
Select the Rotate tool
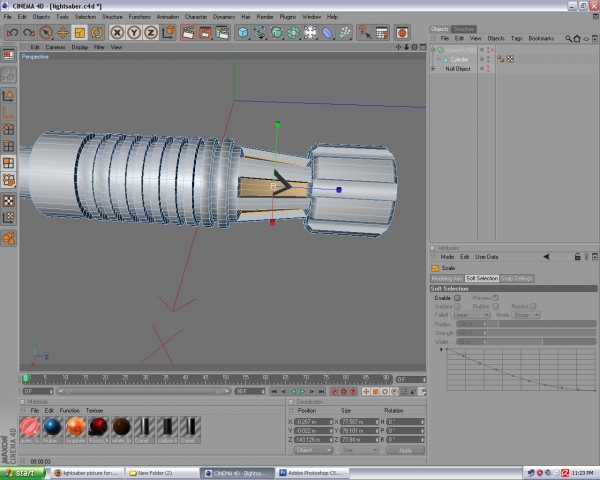(96, 33)
